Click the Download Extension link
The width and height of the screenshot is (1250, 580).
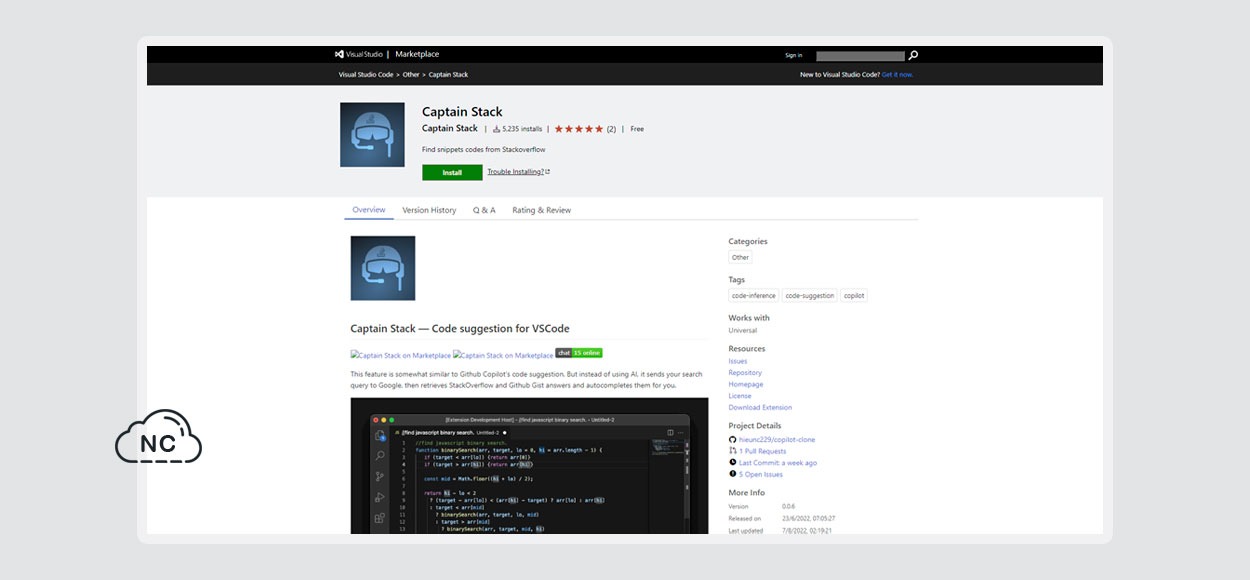pos(760,407)
